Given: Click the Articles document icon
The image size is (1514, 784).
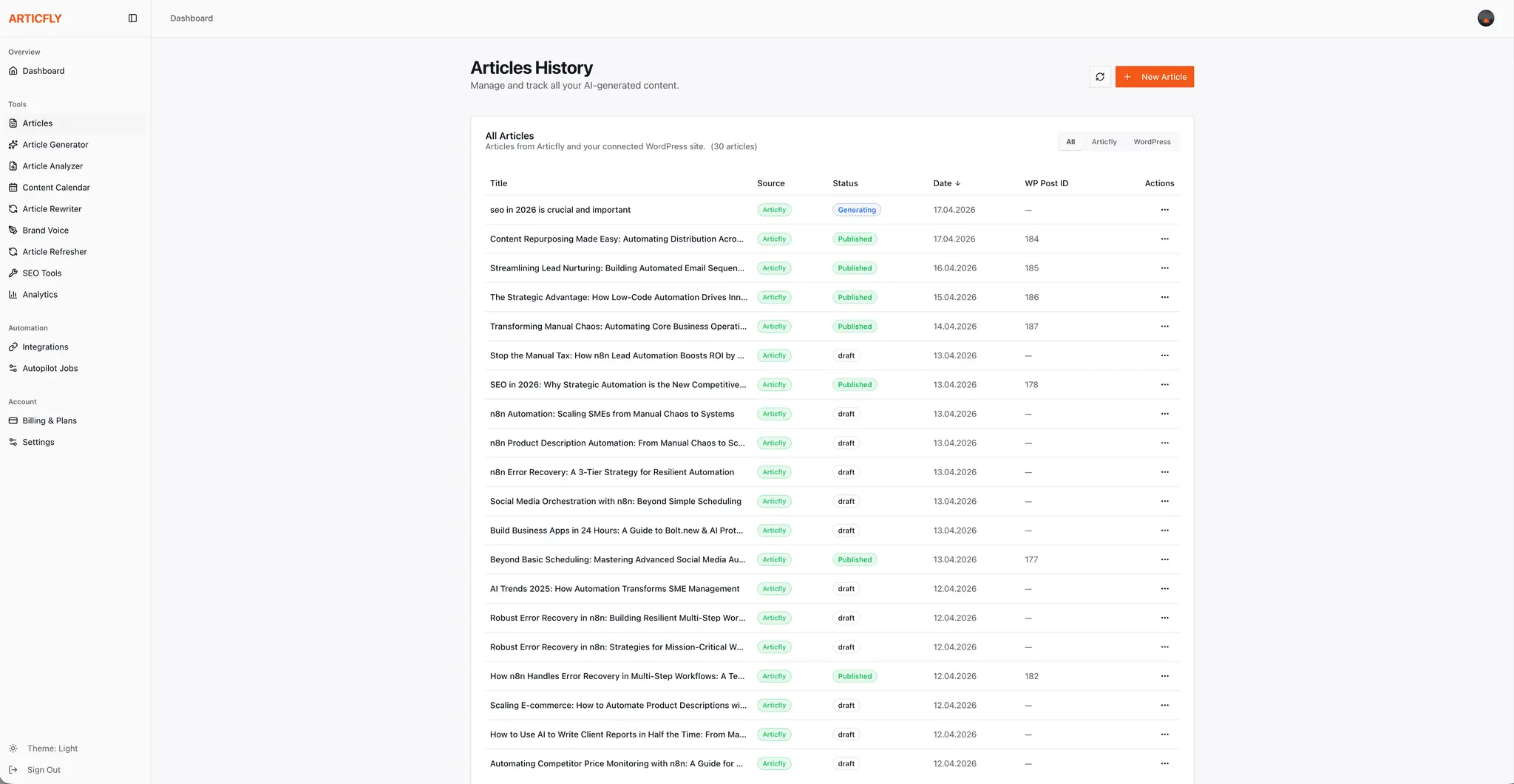Looking at the screenshot, I should click(13, 123).
